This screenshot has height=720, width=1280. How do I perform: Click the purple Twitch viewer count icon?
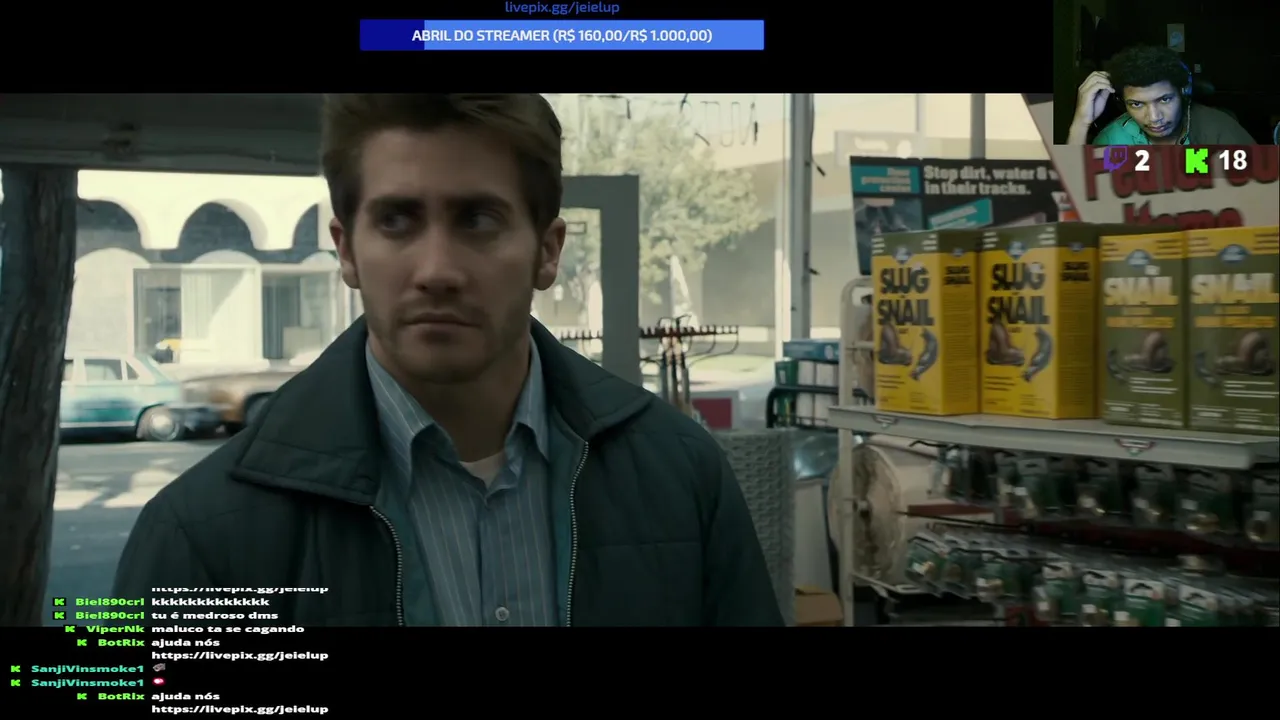tap(1115, 160)
